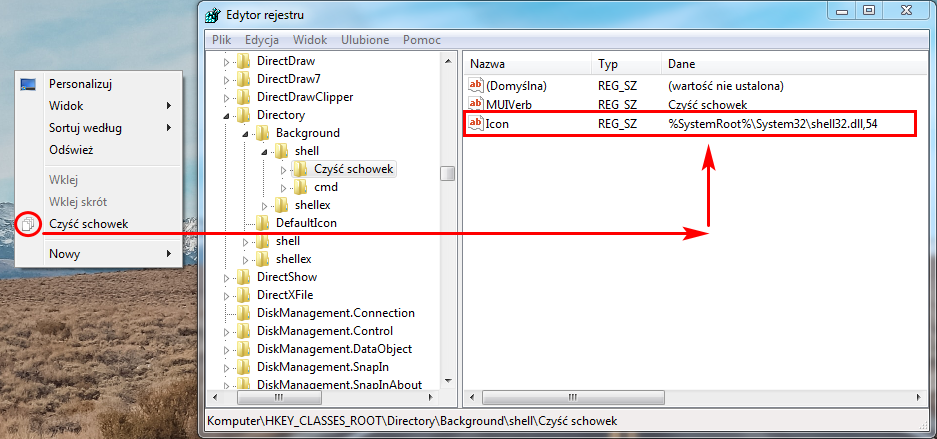Click the DirectDrawClipper folder icon
The height and width of the screenshot is (439, 937).
click(x=243, y=97)
